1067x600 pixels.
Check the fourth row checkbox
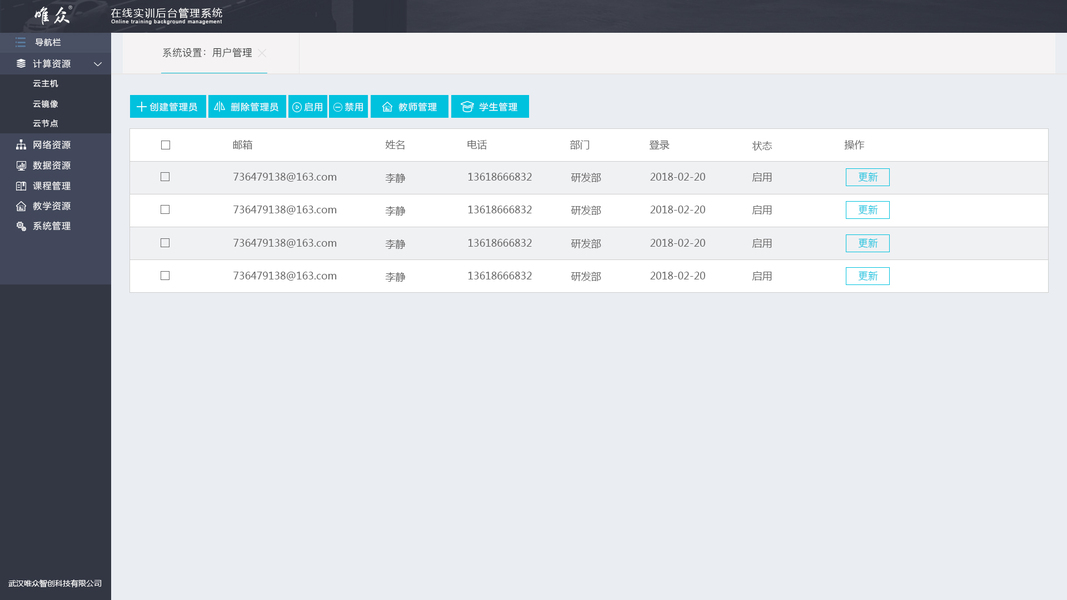pyautogui.click(x=165, y=276)
